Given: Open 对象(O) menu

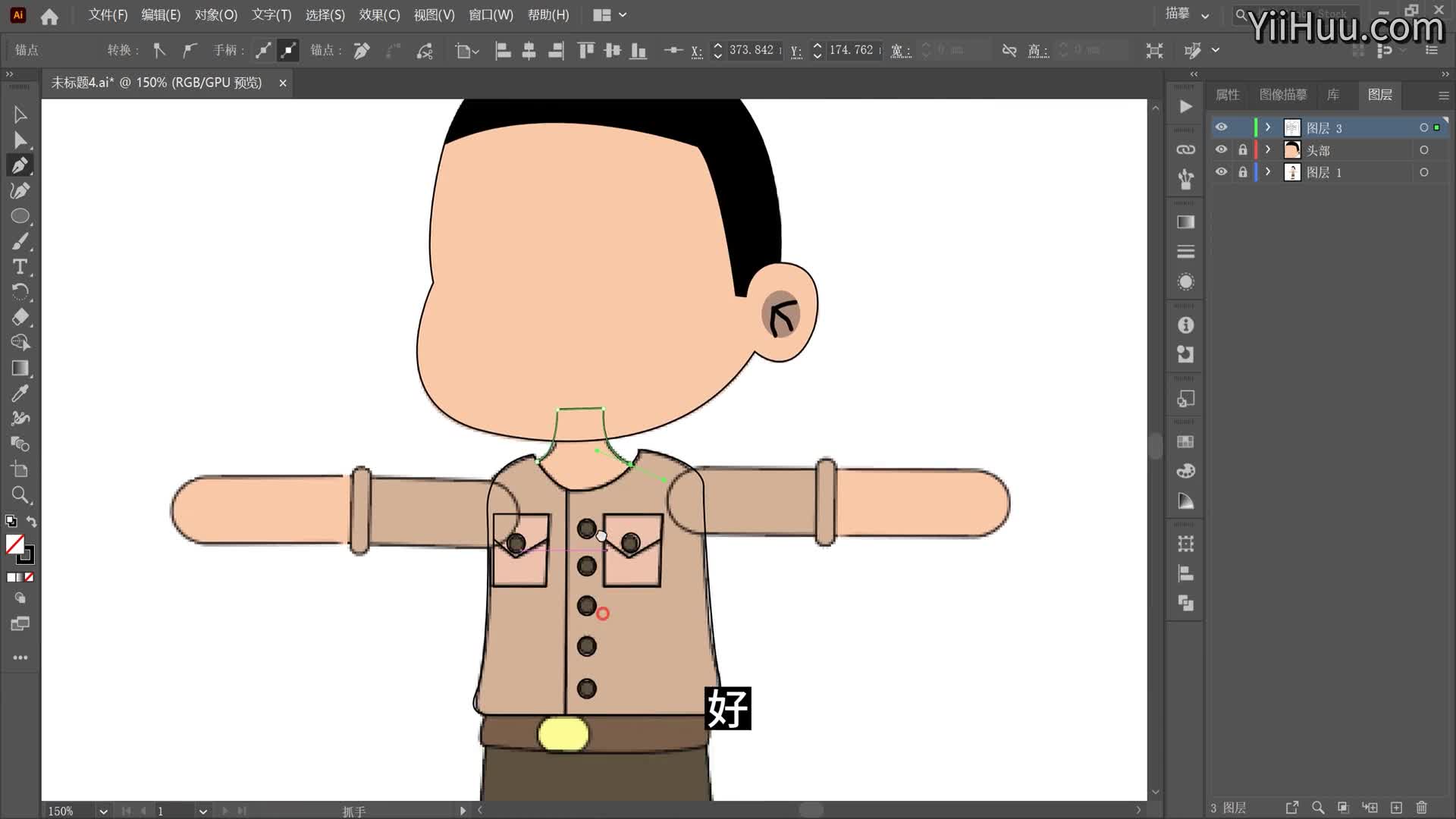Looking at the screenshot, I should pyautogui.click(x=216, y=15).
